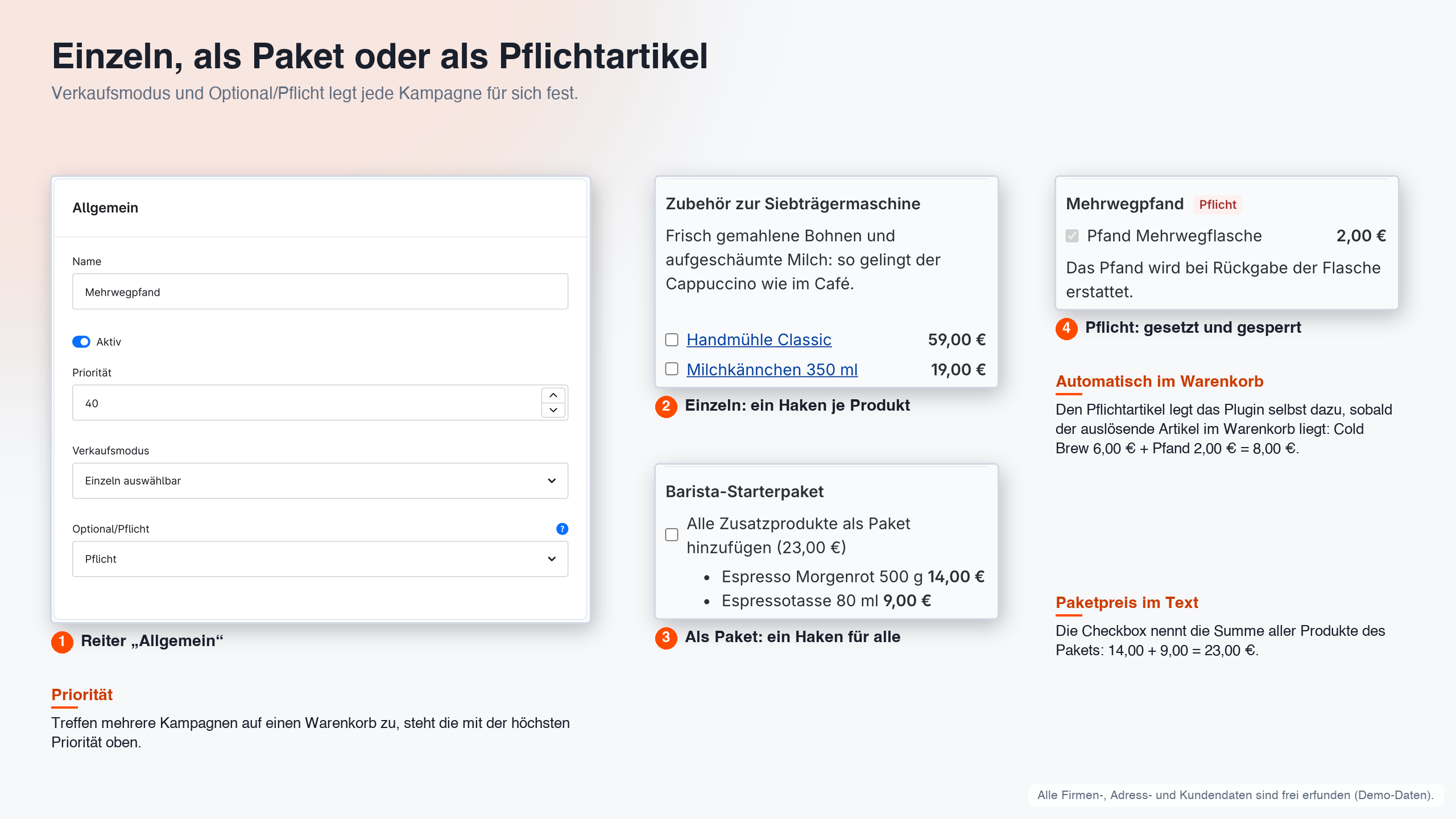Screen dimensions: 1456x819
Task: Click the blue help icon beside Optional/Pflicht
Action: coord(562,529)
